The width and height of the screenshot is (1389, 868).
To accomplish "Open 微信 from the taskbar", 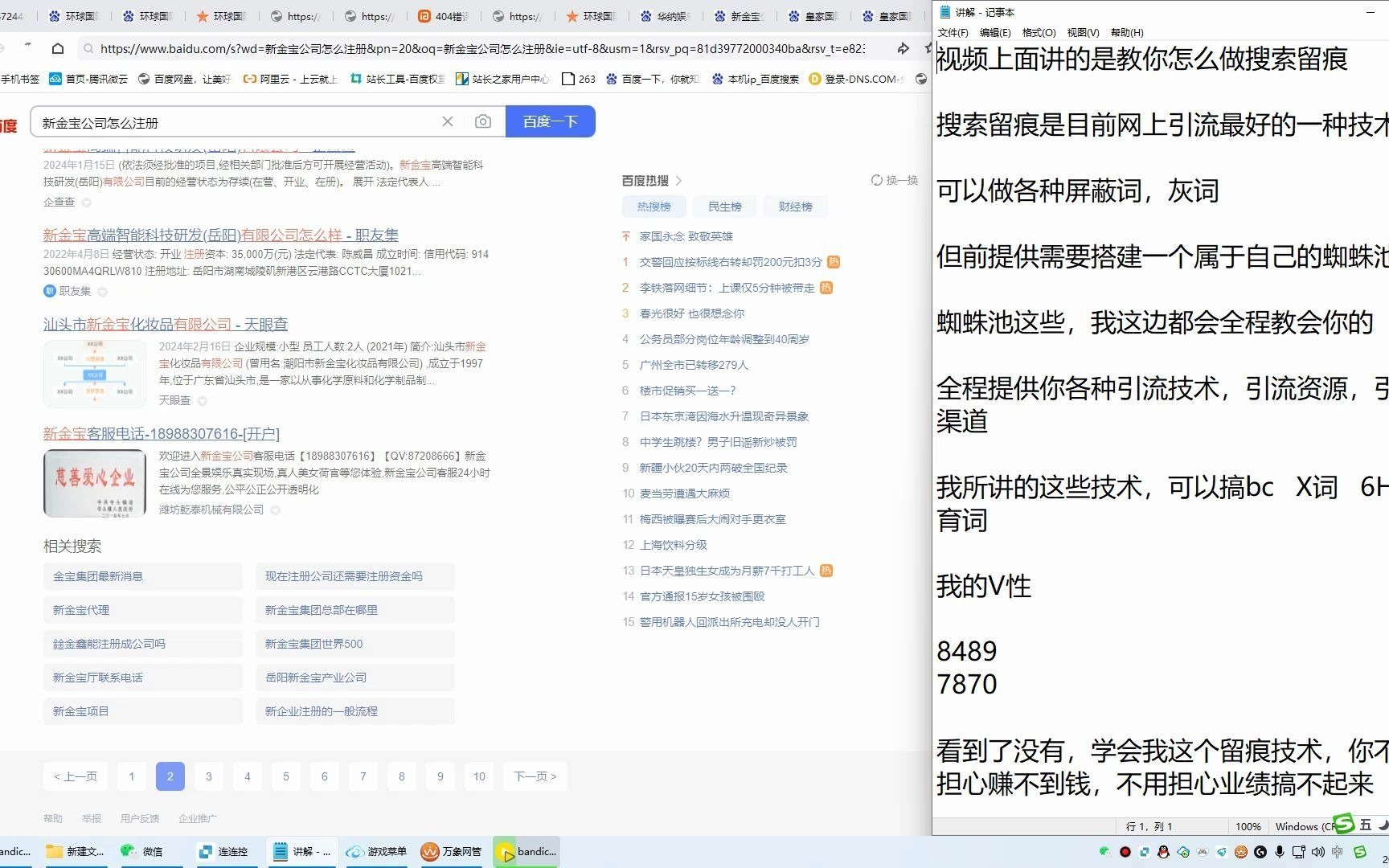I will [142, 851].
